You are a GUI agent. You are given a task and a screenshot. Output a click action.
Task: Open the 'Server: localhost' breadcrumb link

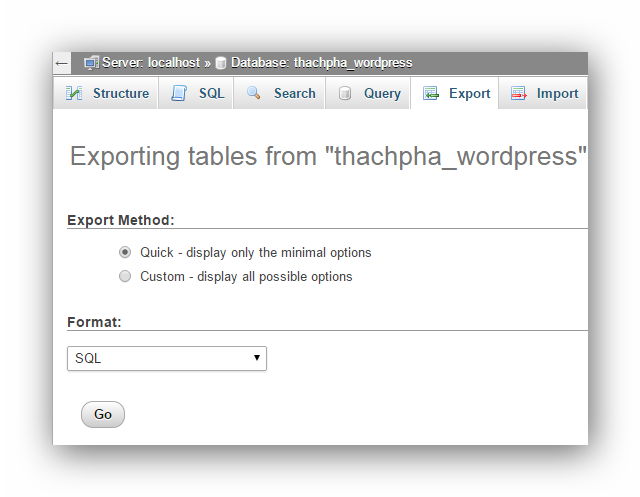(151, 63)
